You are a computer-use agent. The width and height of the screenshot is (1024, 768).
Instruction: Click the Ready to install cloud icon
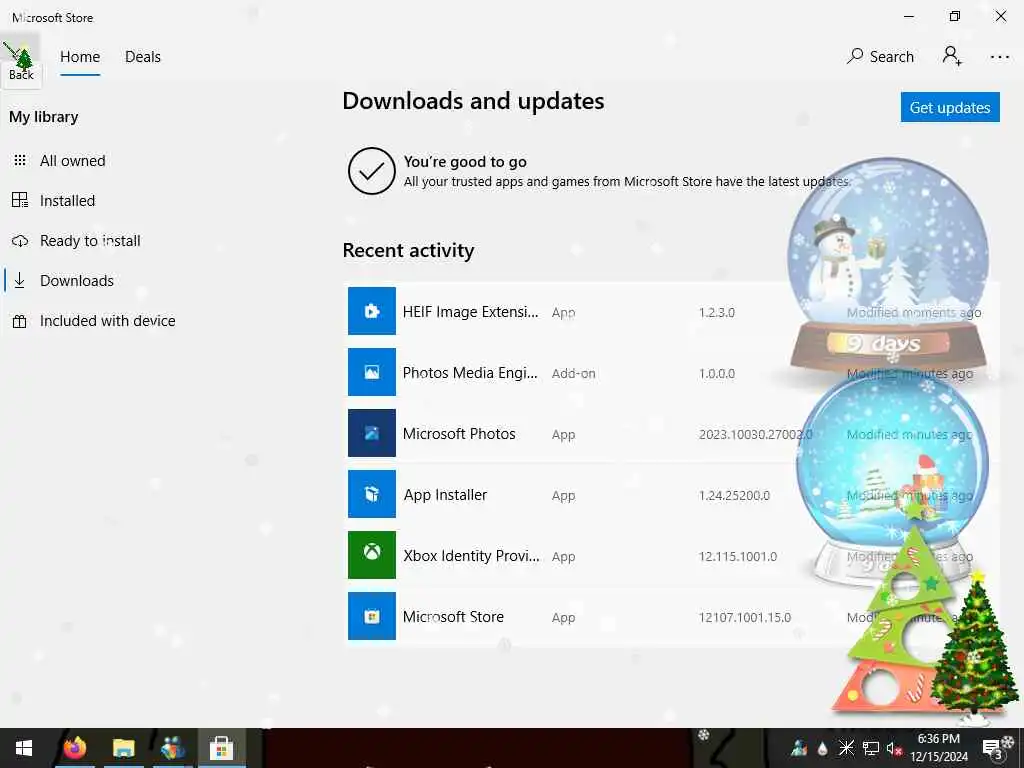point(20,240)
